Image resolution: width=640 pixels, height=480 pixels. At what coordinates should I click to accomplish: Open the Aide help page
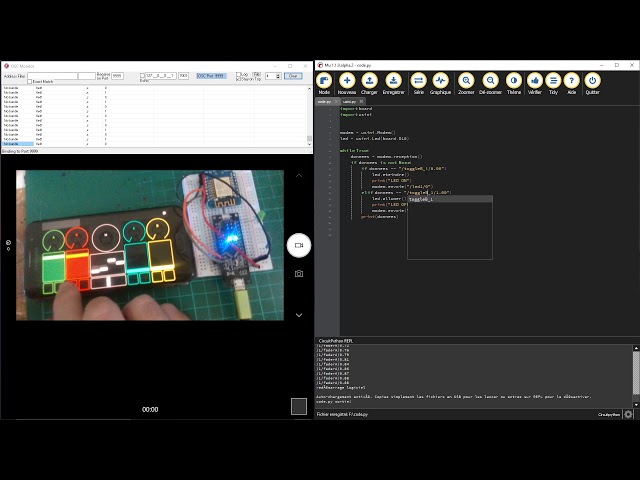pos(571,84)
